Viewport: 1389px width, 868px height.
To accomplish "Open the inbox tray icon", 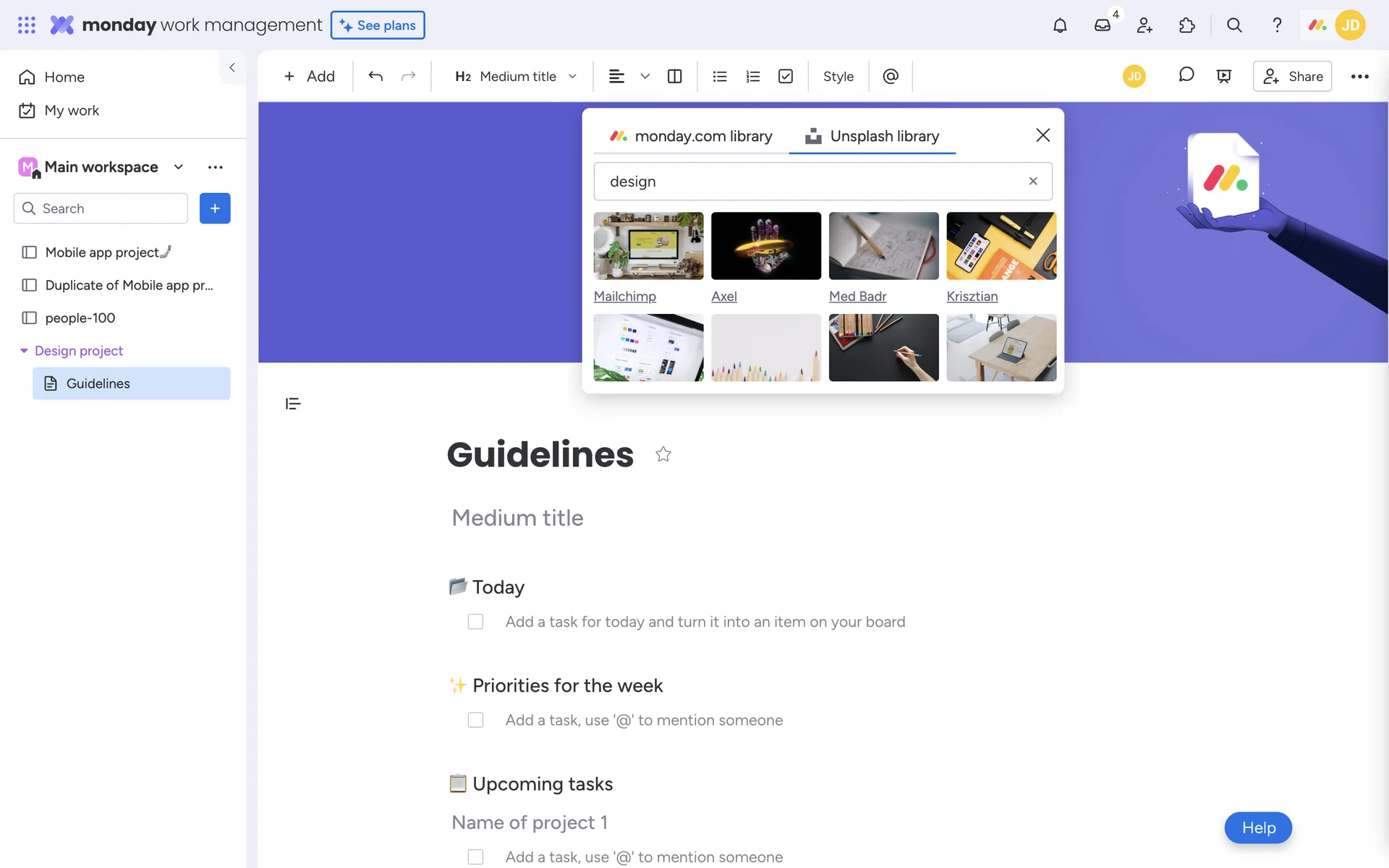I will [x=1102, y=25].
